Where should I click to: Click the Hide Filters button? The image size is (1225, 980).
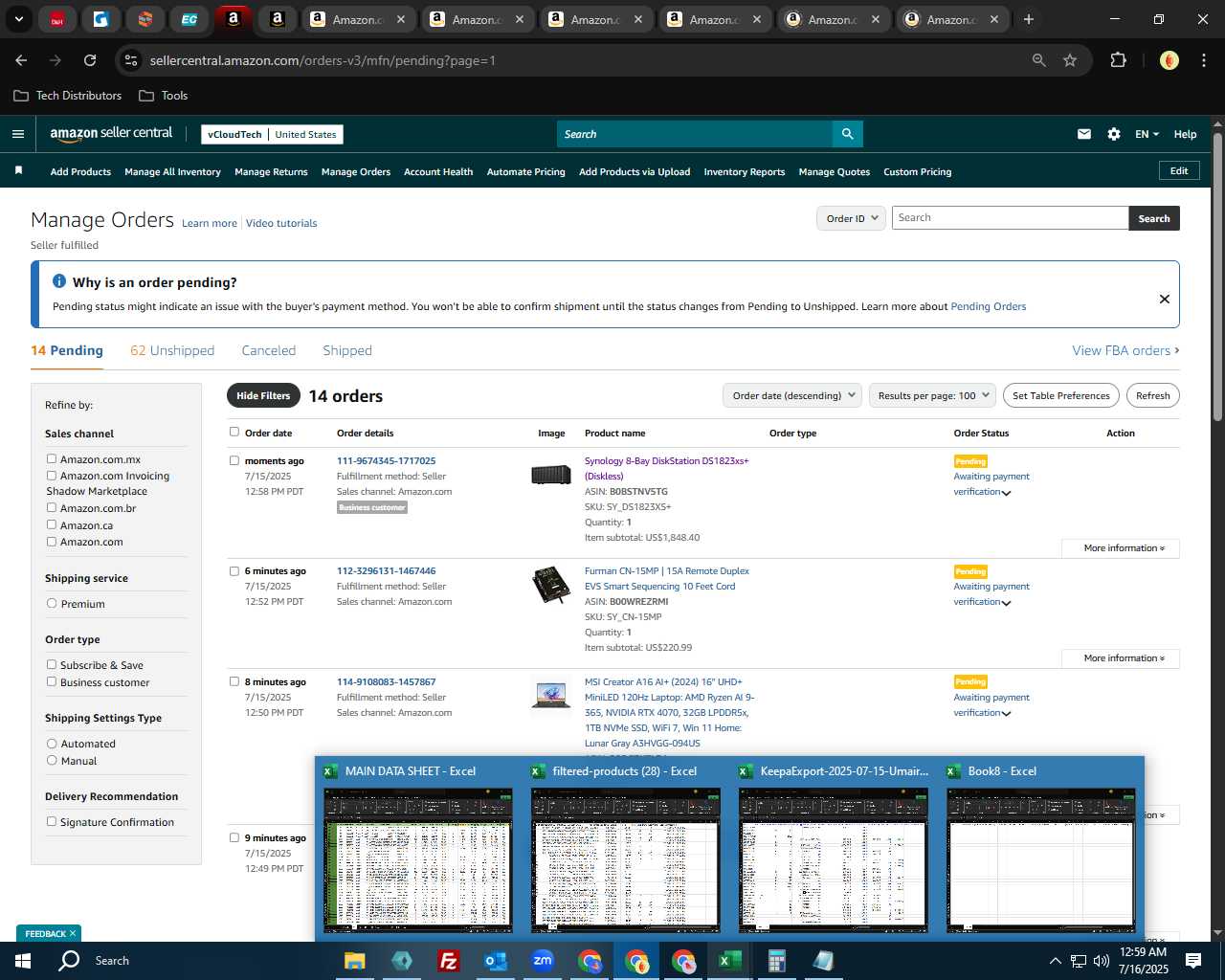point(263,395)
